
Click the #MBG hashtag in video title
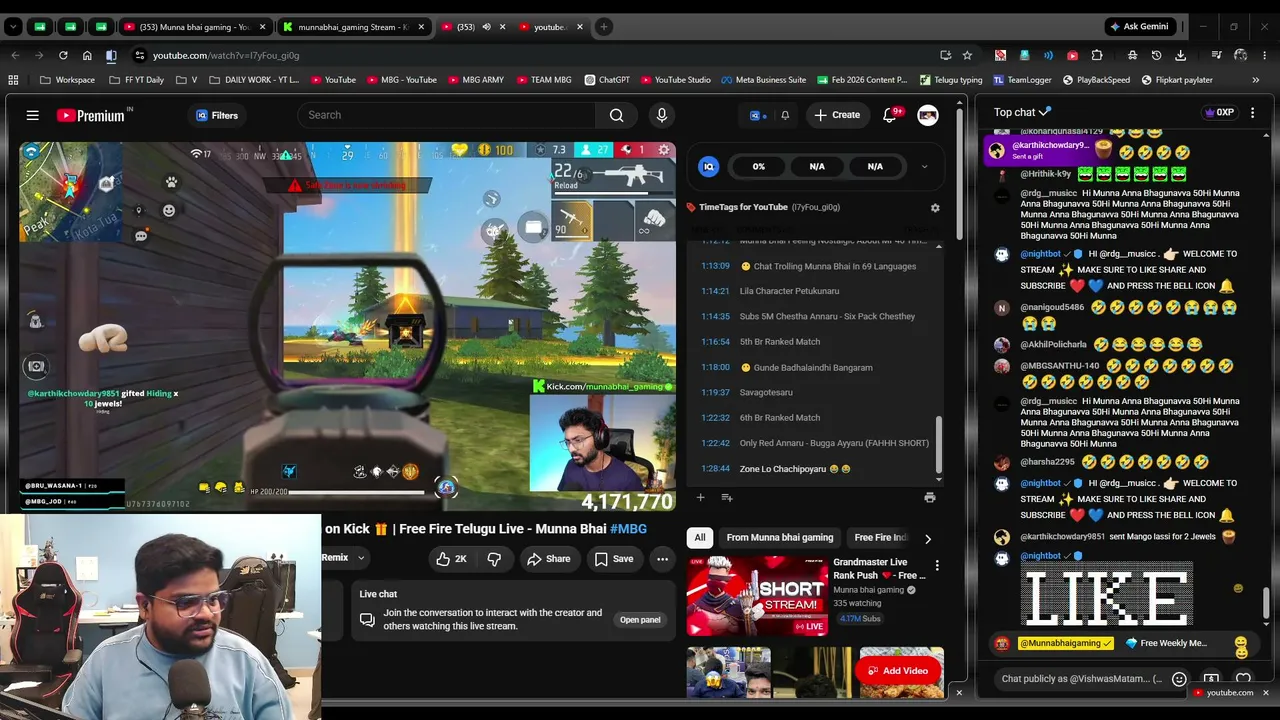pyautogui.click(x=628, y=529)
